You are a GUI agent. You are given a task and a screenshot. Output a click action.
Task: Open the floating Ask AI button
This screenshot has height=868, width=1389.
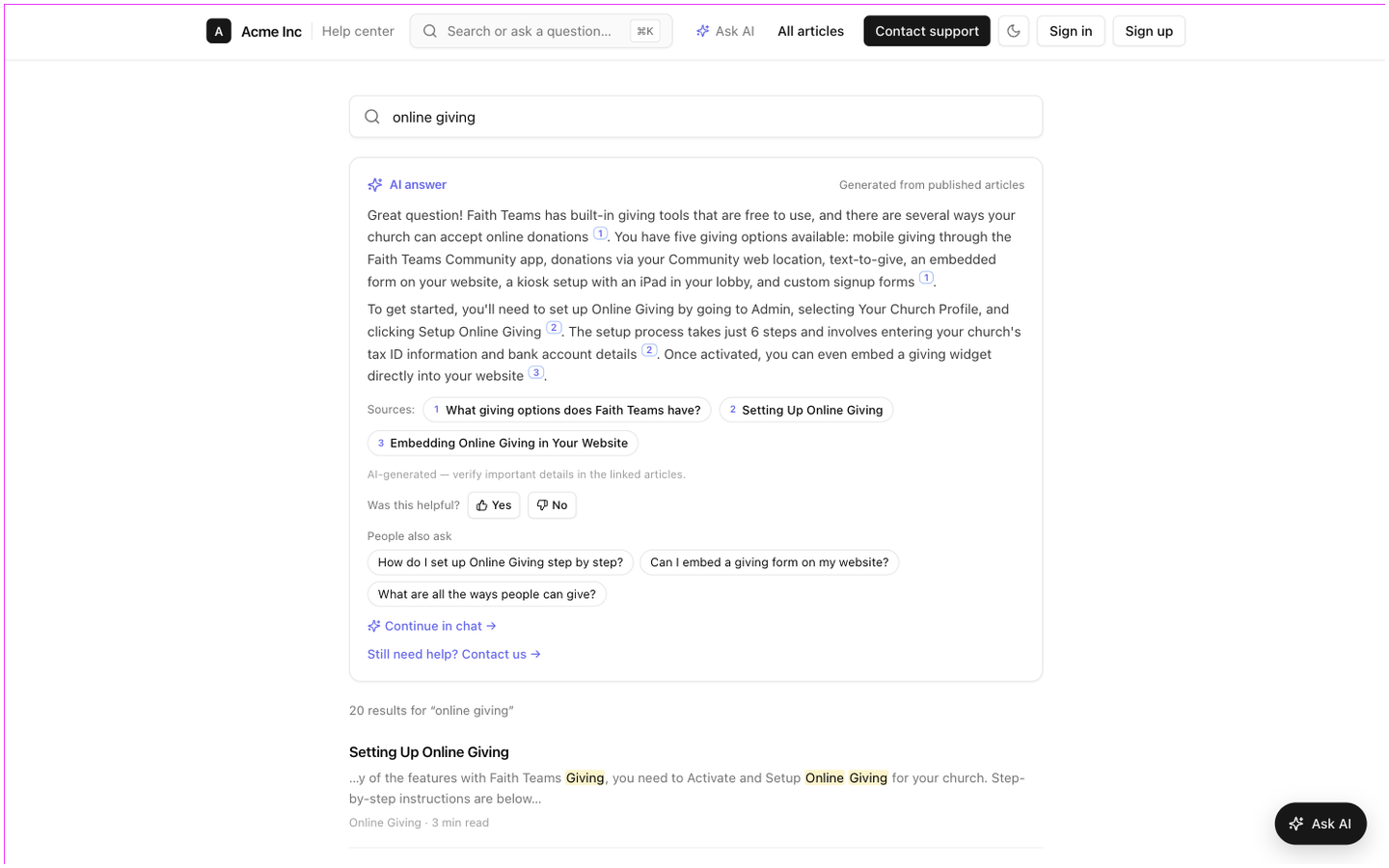[1321, 824]
